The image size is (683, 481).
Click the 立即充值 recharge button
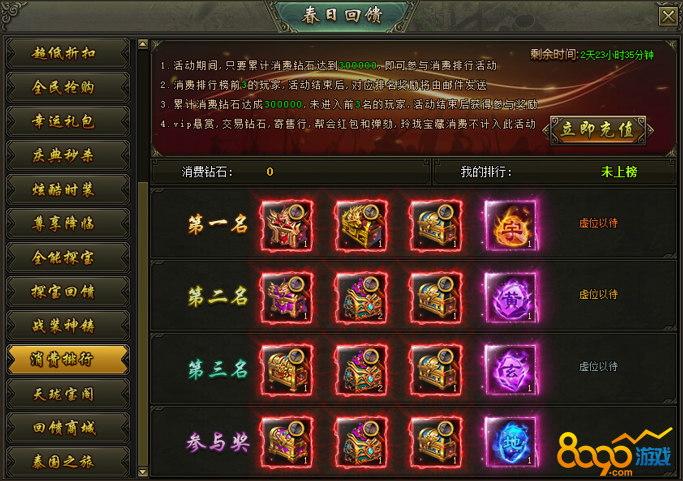point(598,130)
